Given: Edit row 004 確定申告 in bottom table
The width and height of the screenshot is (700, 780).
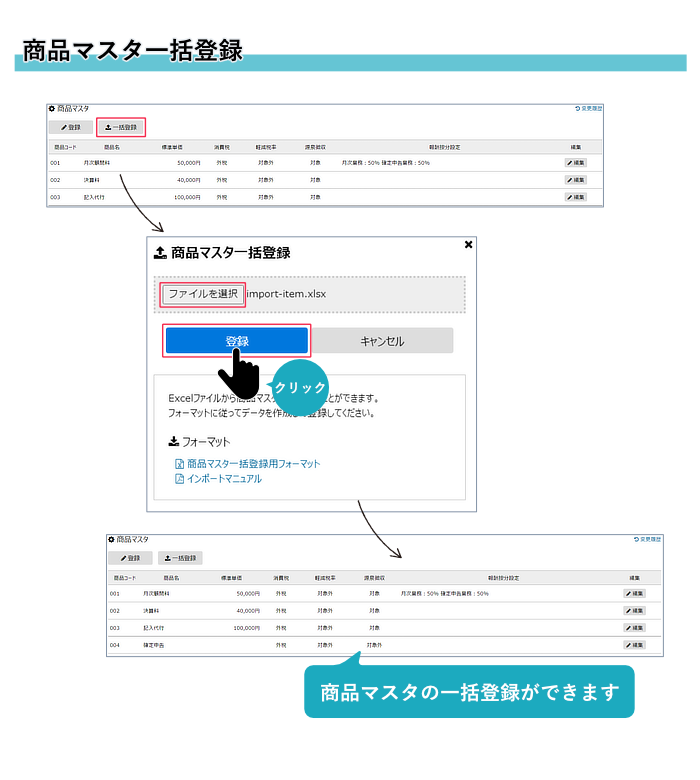Looking at the screenshot, I should pyautogui.click(x=635, y=645).
